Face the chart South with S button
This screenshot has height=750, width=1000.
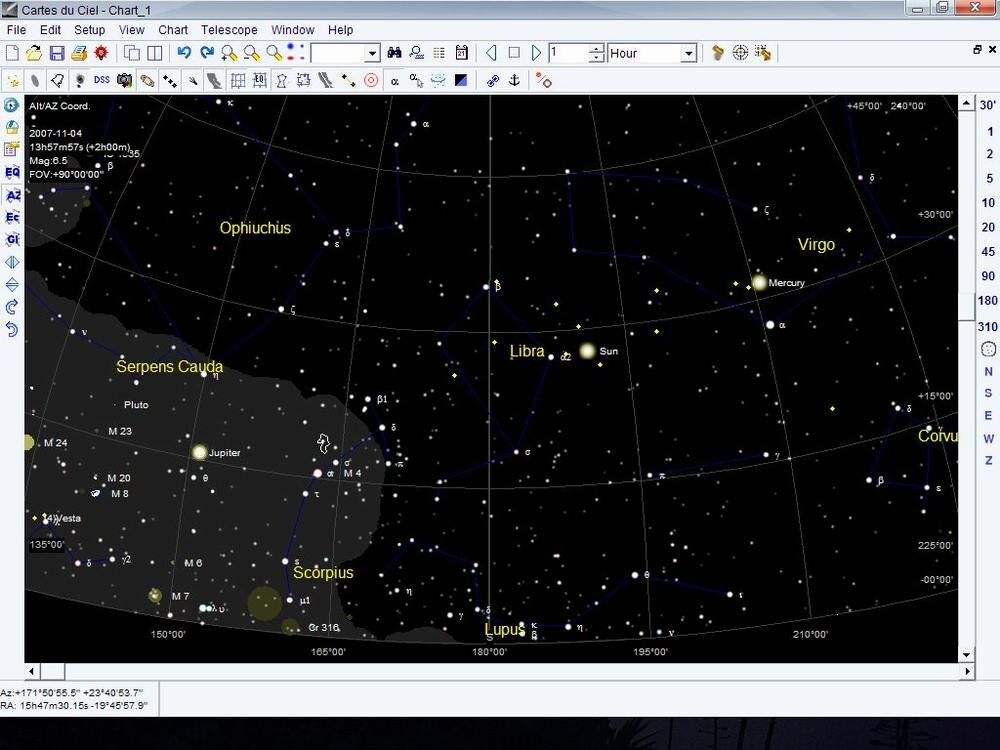[988, 393]
